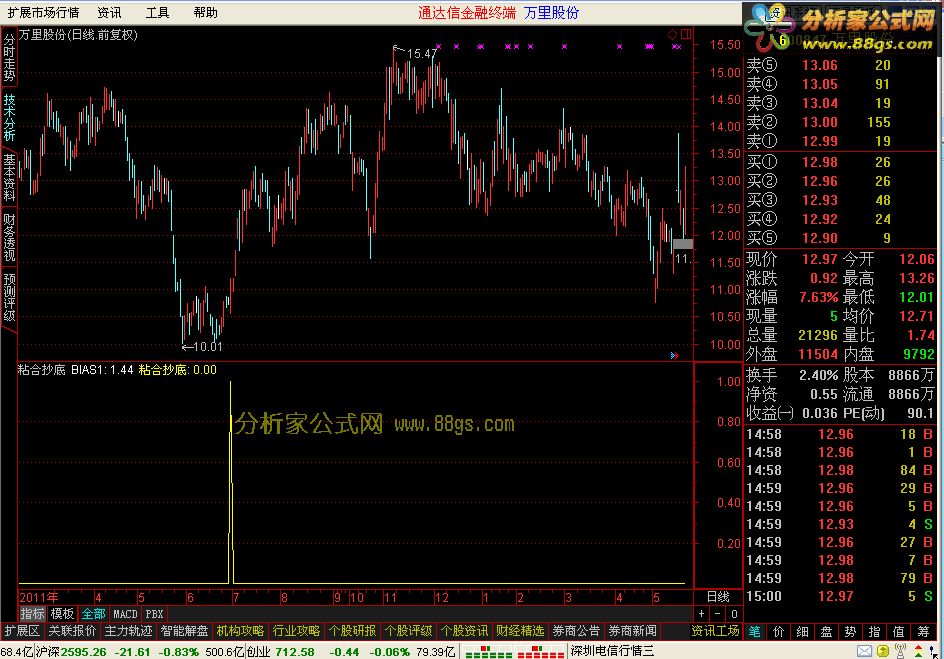The width and height of the screenshot is (944, 659).
Task: Click the yellow icon beside the mail envelope
Action: pyautogui.click(x=883, y=651)
